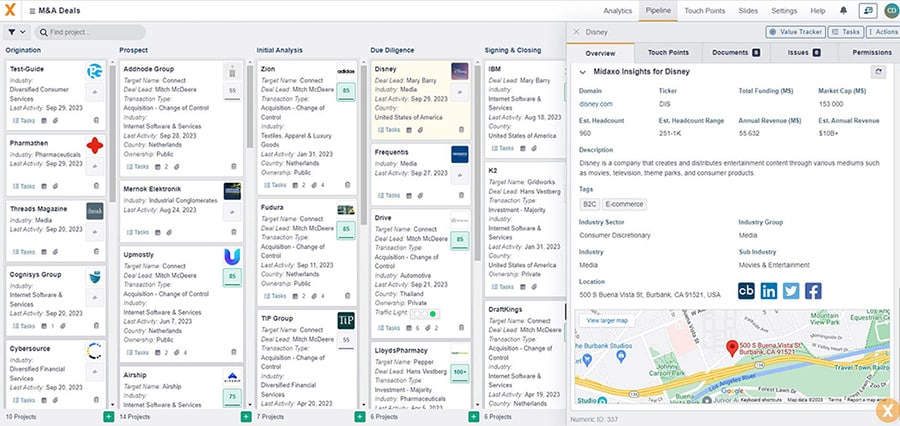
Task: Click the Origination column scrollbar
Action: pyautogui.click(x=112, y=135)
